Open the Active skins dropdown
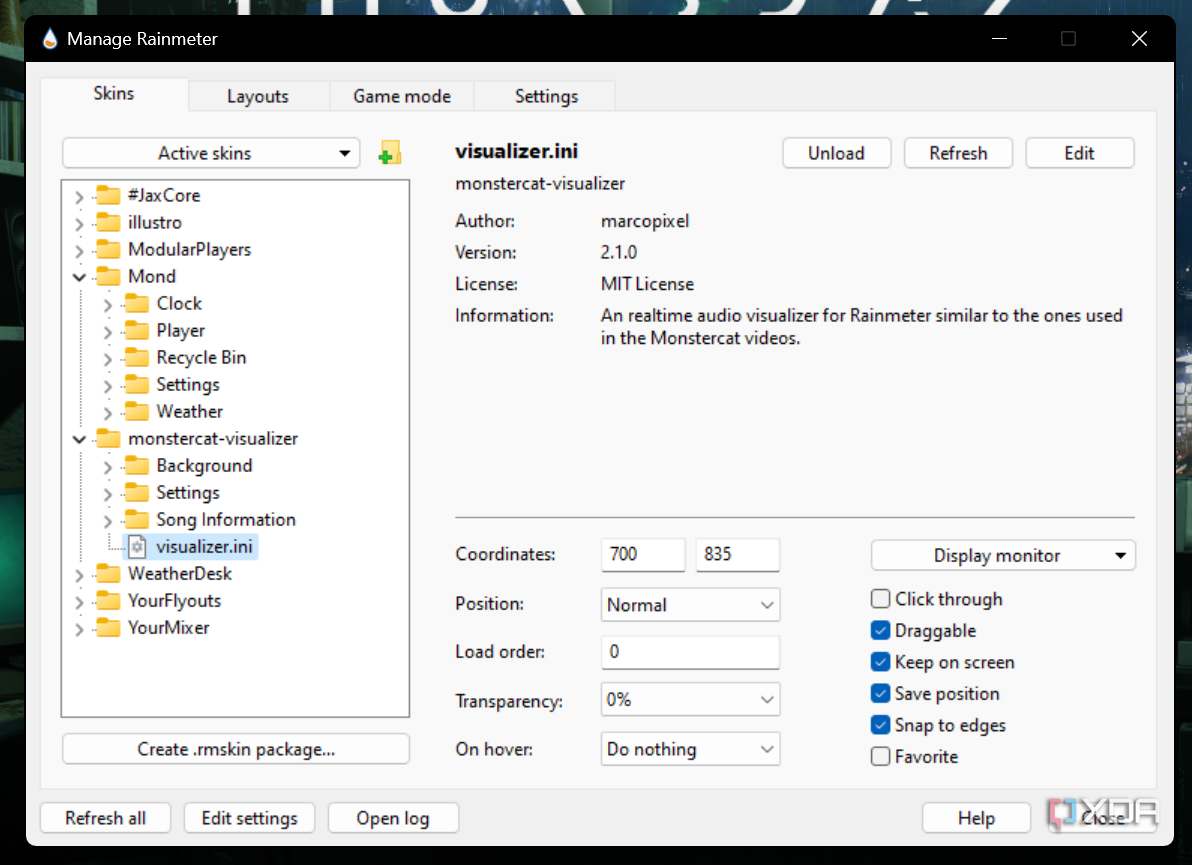The image size is (1192, 865). (211, 153)
